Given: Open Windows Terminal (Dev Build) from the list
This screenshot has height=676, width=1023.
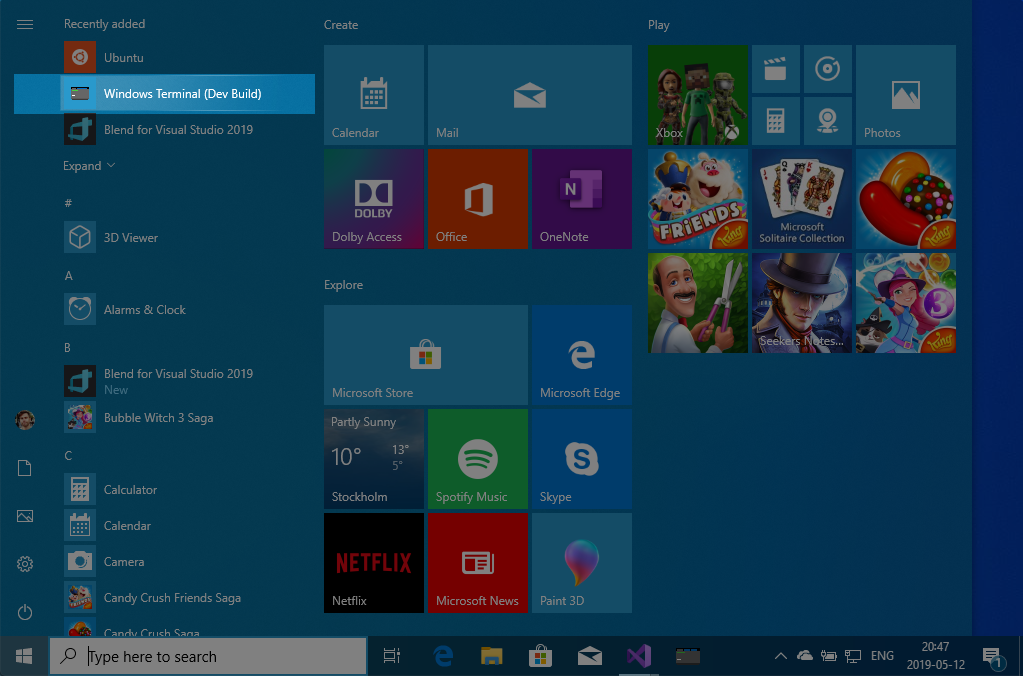Looking at the screenshot, I should point(182,94).
